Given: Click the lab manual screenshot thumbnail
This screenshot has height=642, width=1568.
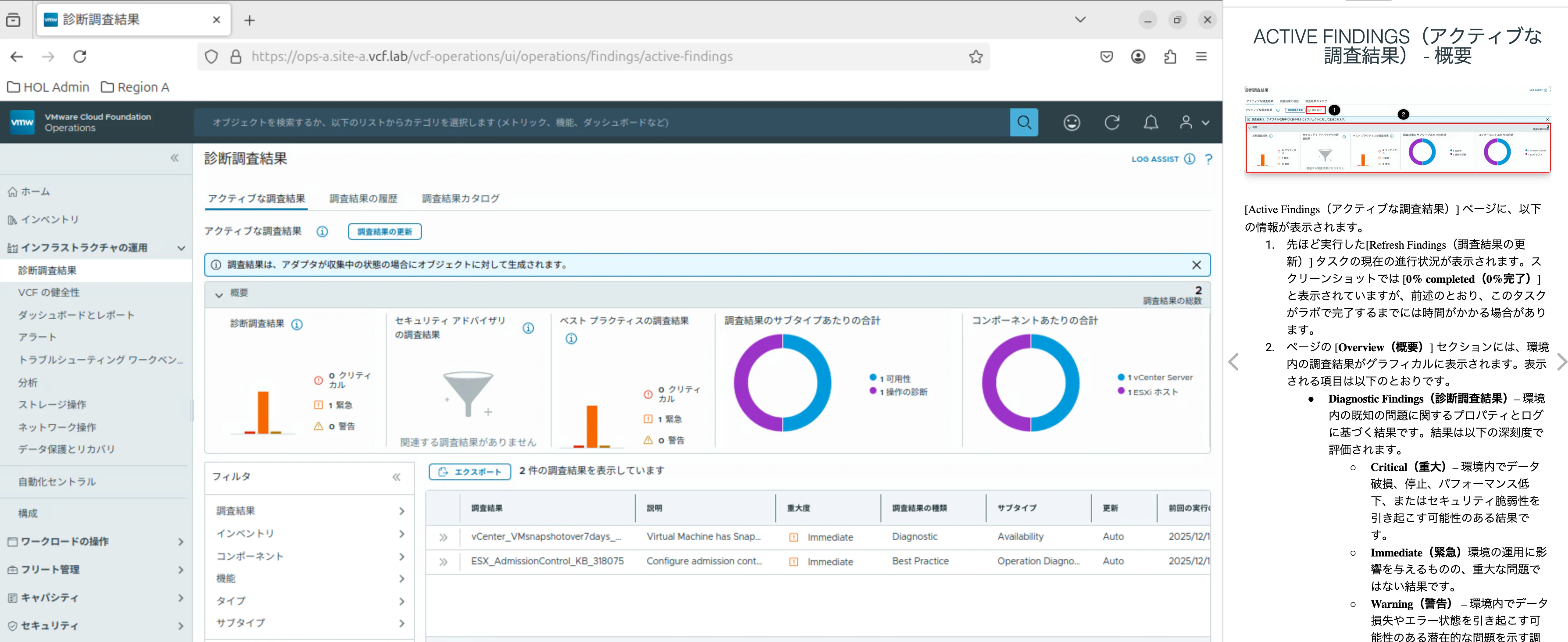Looking at the screenshot, I should pyautogui.click(x=1397, y=130).
